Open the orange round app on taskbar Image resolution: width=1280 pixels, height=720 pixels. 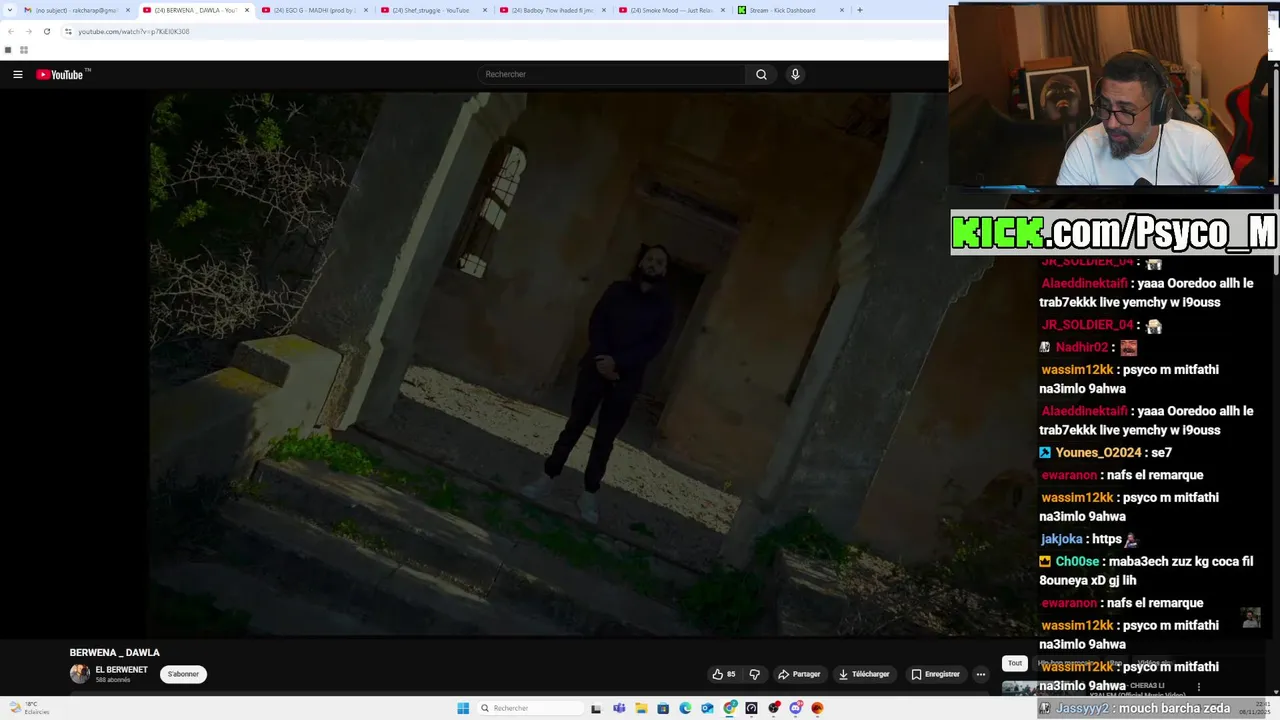(817, 708)
